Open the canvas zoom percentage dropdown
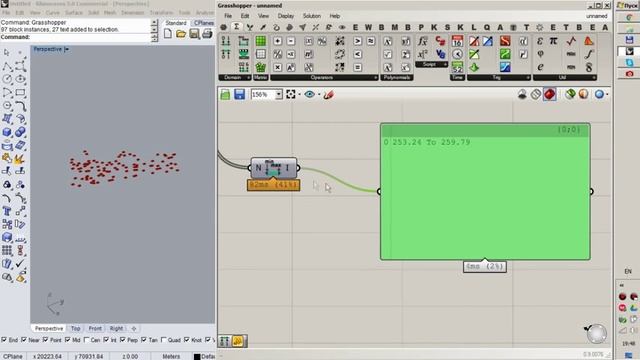The width and height of the screenshot is (640, 360). tap(279, 95)
